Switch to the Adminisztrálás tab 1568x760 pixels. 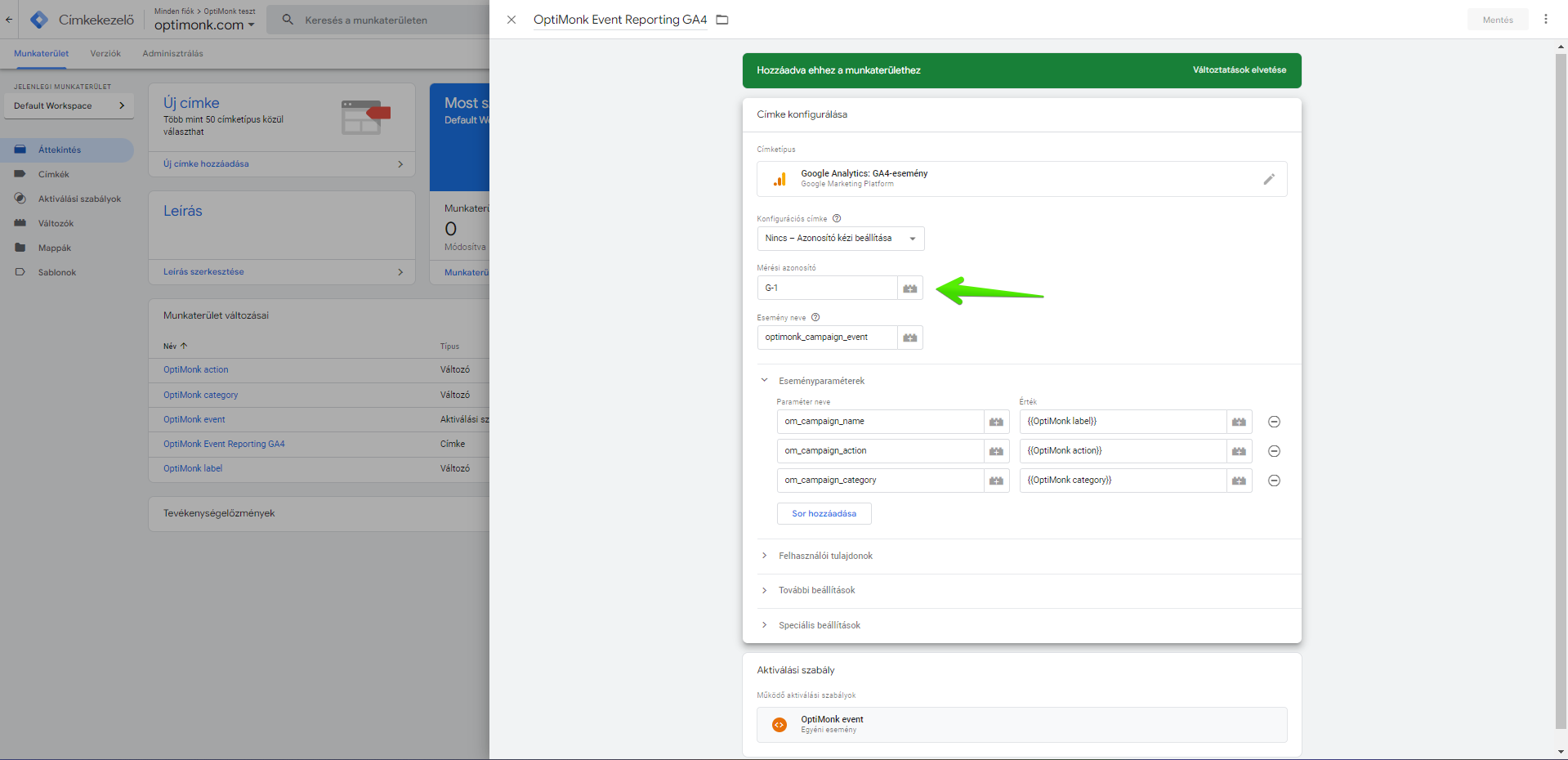(172, 54)
